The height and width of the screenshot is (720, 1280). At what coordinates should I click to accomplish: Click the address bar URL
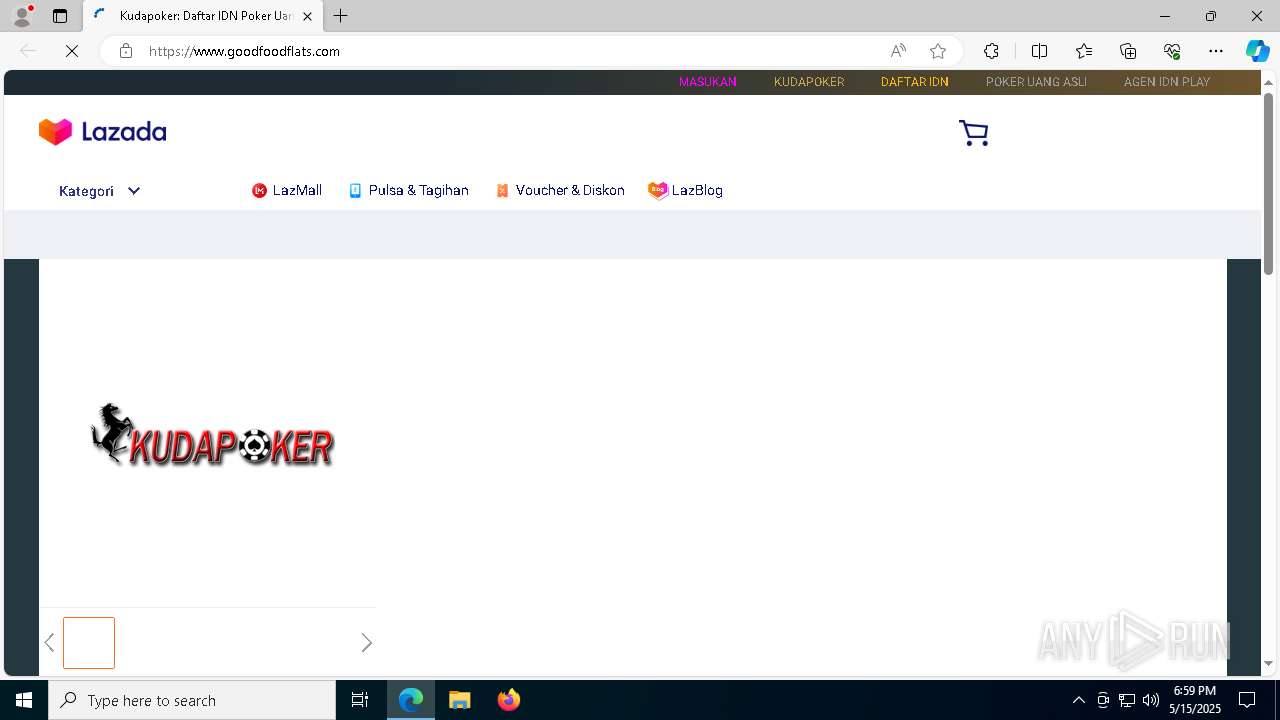tap(244, 51)
